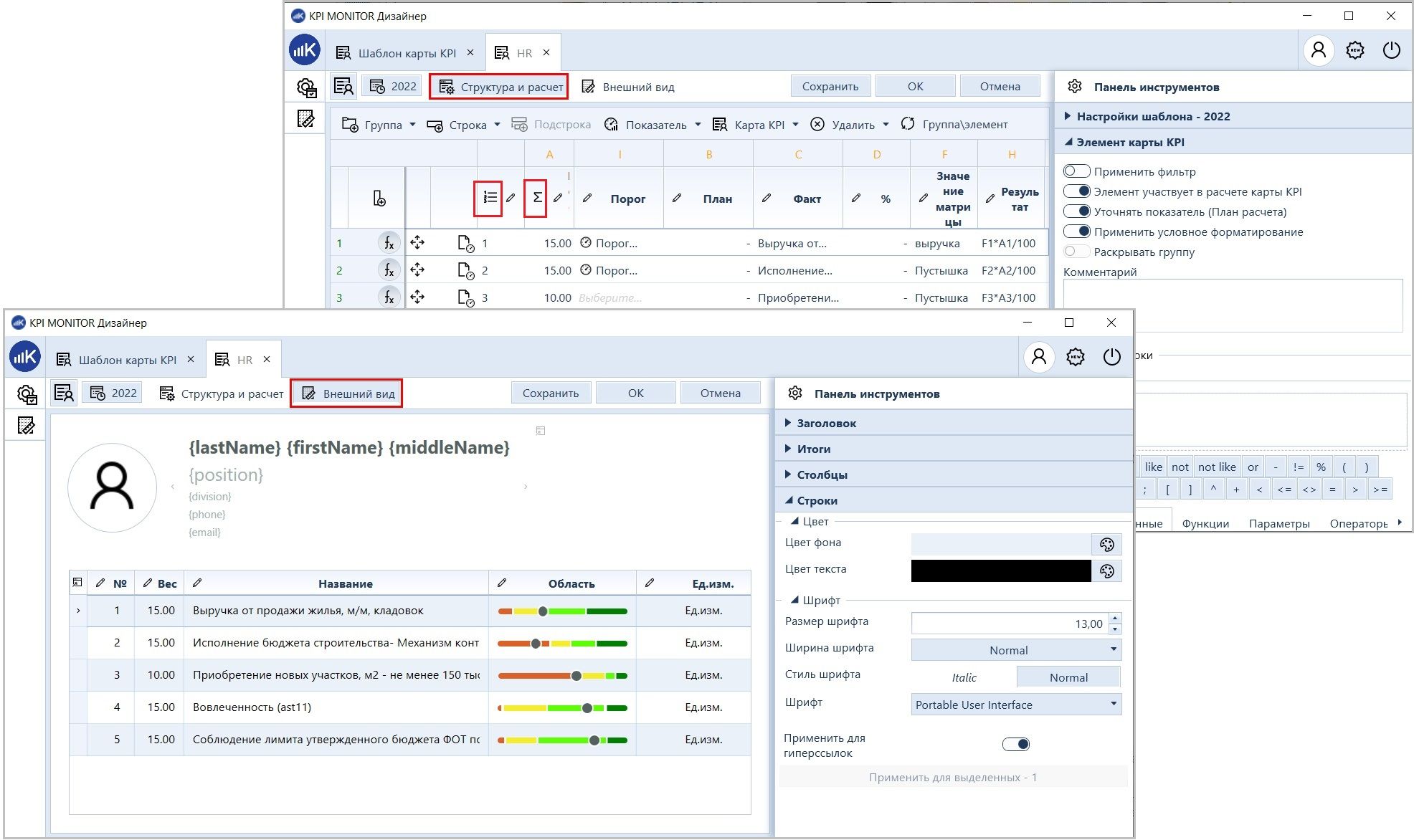Open Внешний вид tab in front window
Viewport: 1414px width, 840px height.
click(x=347, y=393)
